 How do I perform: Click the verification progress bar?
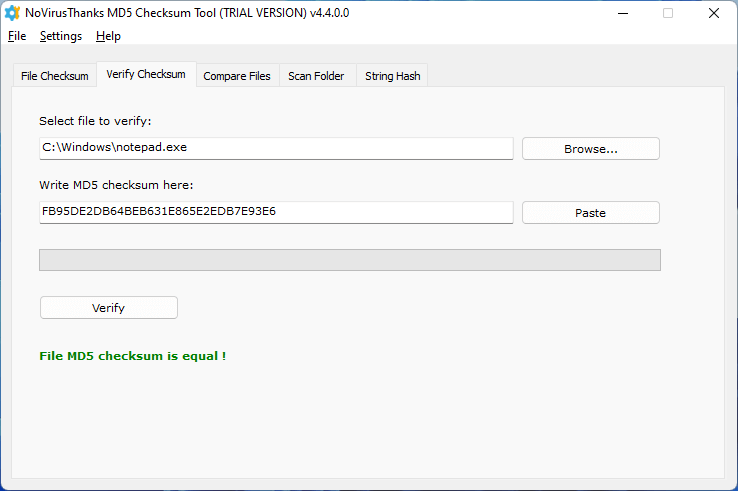350,260
